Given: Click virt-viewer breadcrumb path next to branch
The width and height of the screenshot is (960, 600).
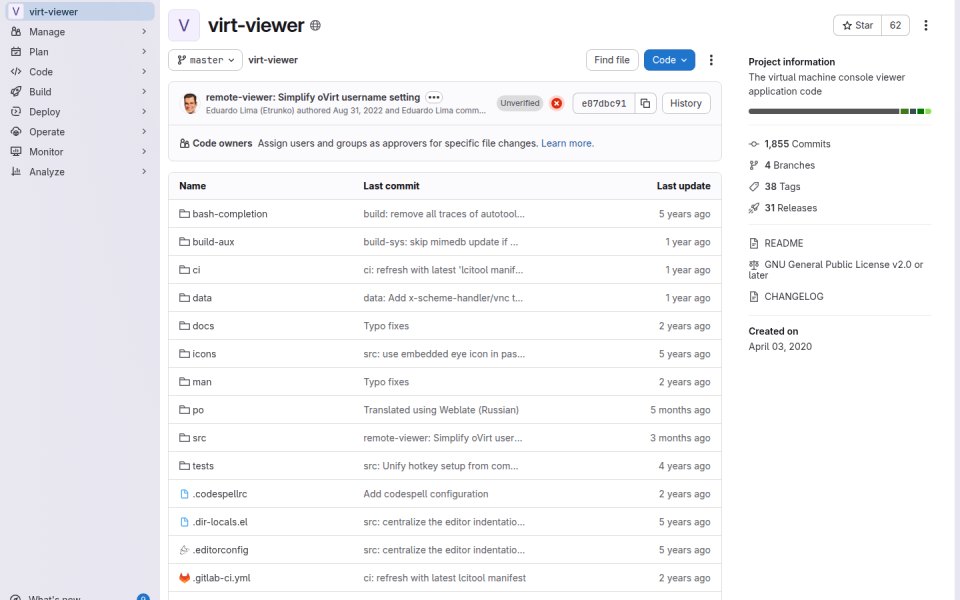Looking at the screenshot, I should pyautogui.click(x=273, y=60).
